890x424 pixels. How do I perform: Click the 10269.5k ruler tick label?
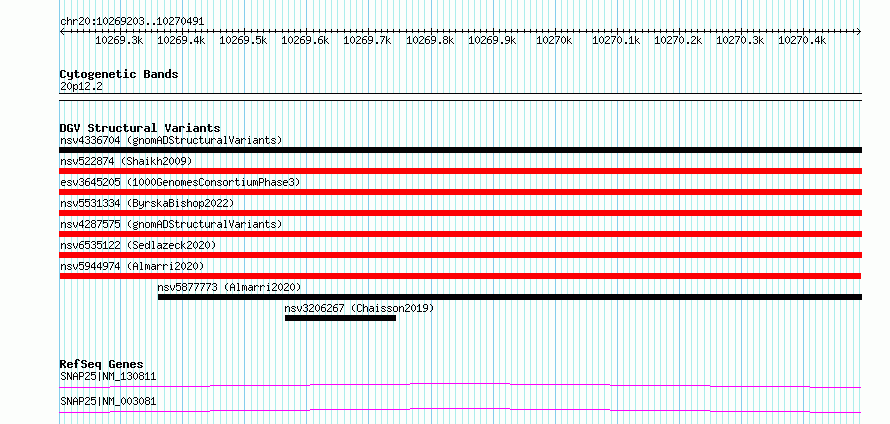click(x=243, y=40)
